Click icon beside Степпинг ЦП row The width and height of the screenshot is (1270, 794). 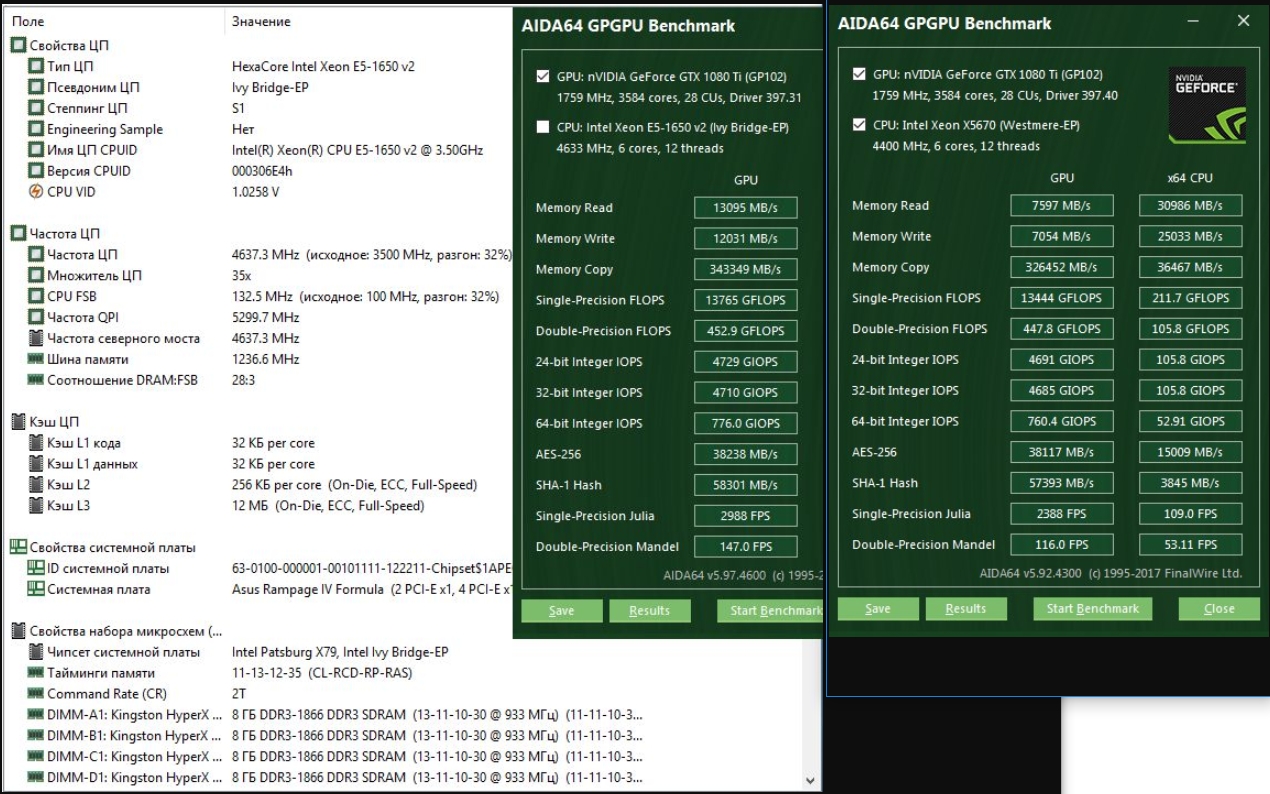[36, 109]
